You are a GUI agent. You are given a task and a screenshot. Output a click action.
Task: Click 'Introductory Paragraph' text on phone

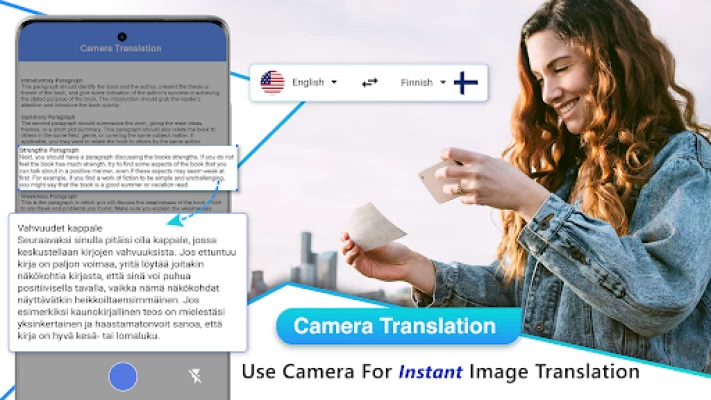[x=52, y=80]
